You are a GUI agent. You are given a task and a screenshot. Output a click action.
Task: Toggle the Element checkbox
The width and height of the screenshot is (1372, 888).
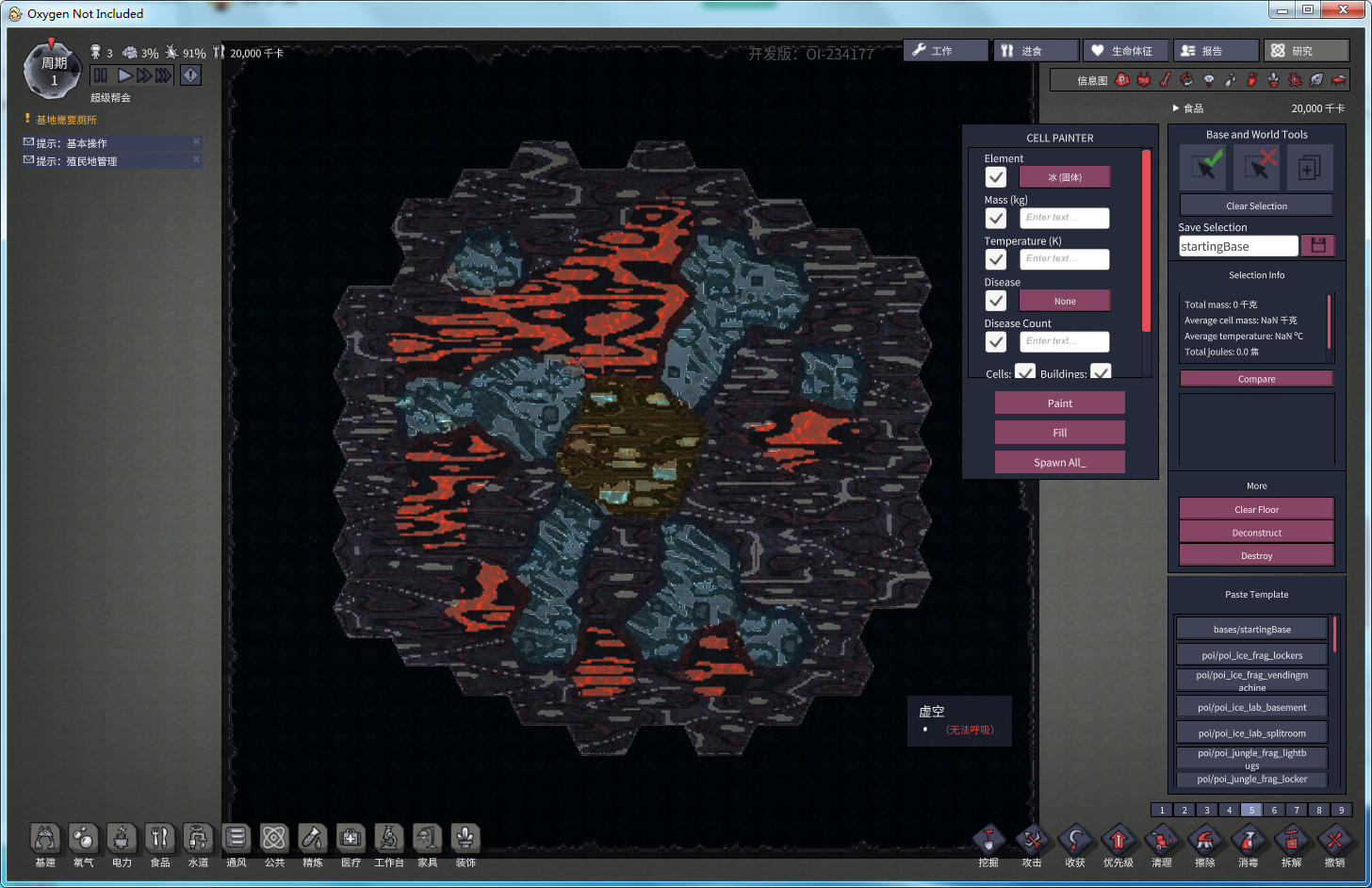tap(996, 176)
